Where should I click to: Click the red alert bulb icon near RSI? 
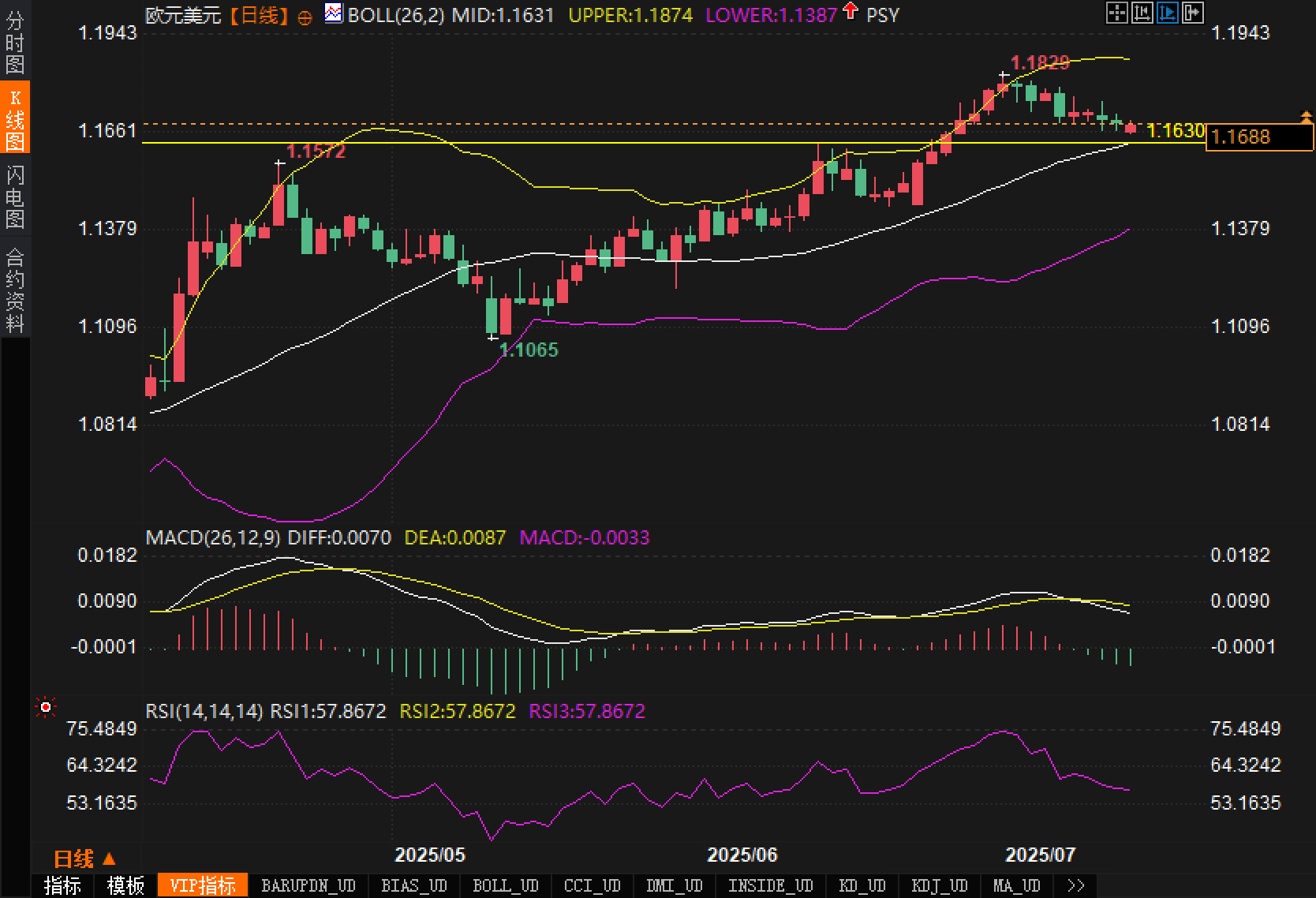tap(46, 707)
